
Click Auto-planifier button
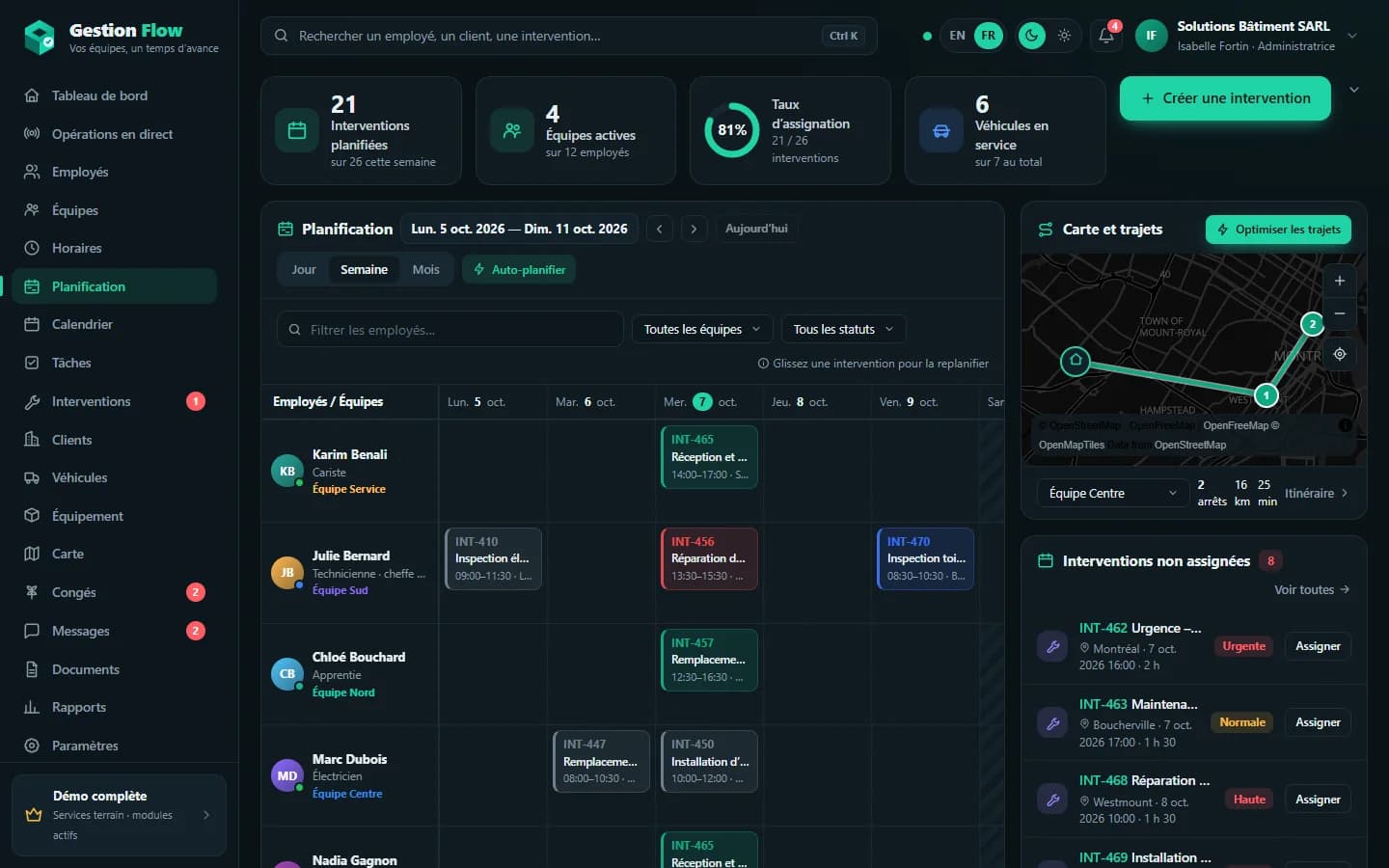pyautogui.click(x=519, y=269)
